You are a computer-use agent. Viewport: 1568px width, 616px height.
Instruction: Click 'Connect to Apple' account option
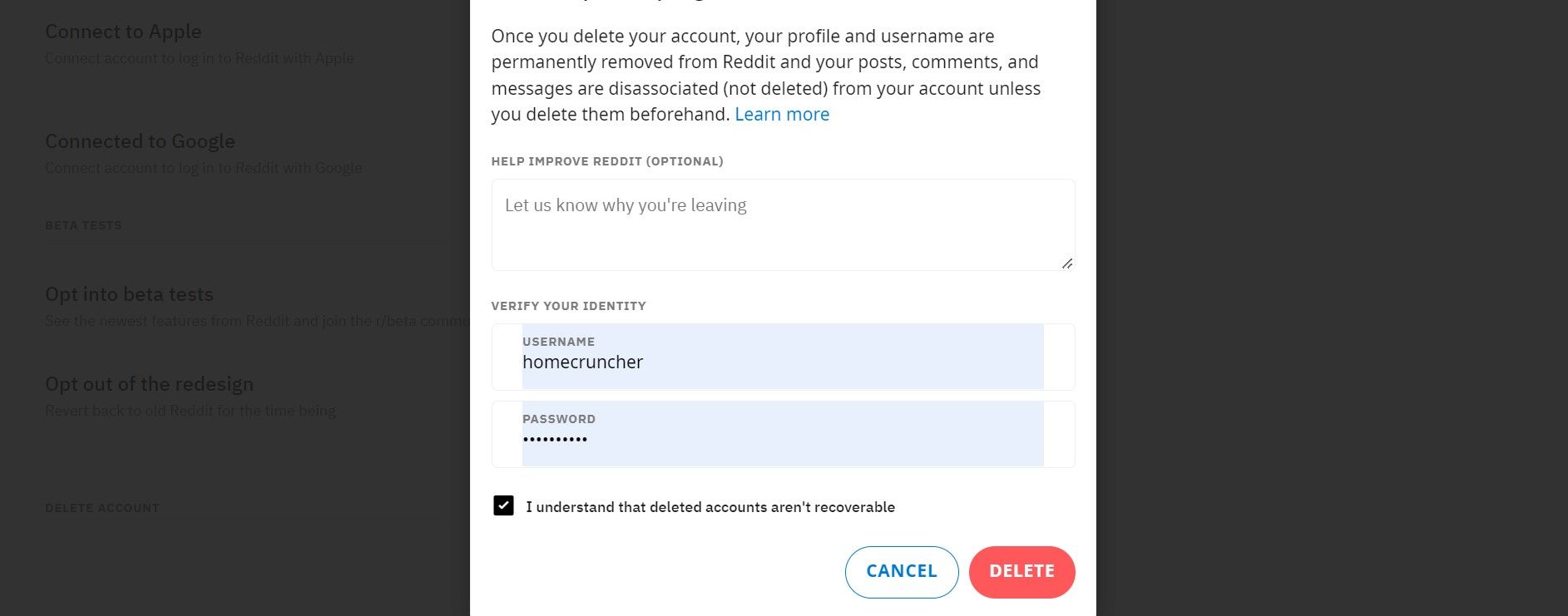point(122,32)
